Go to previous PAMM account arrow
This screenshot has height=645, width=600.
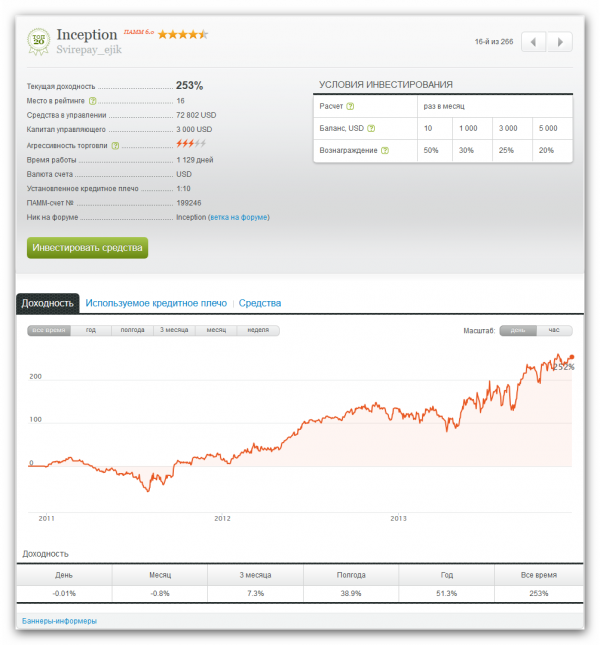click(533, 42)
